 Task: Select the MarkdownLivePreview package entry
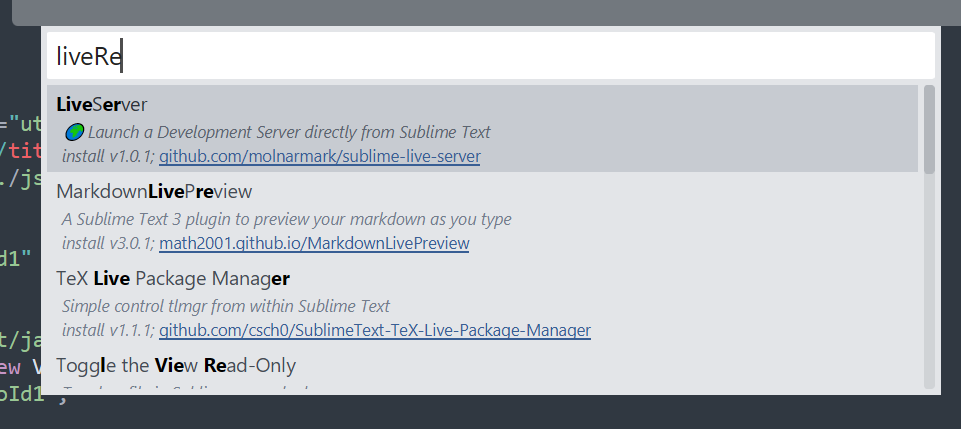click(482, 216)
